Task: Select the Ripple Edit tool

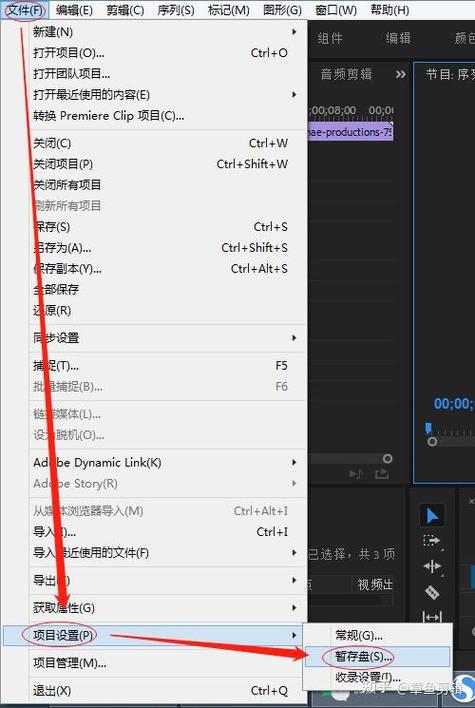Action: click(x=432, y=566)
